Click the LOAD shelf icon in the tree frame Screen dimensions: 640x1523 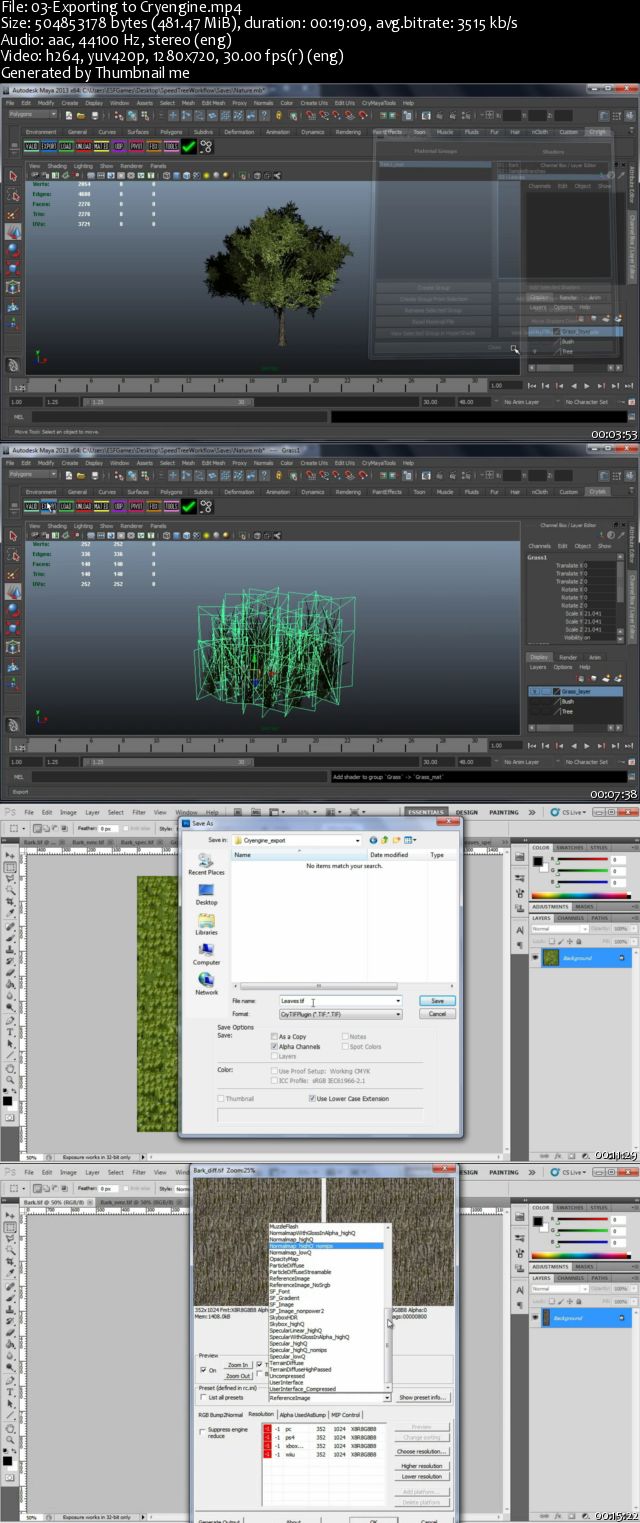68,146
